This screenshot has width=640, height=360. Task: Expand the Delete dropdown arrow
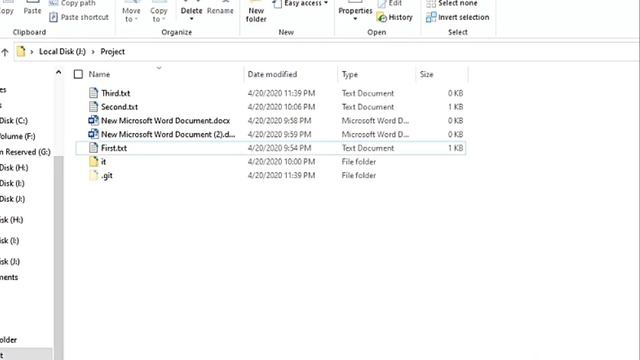coord(191,19)
